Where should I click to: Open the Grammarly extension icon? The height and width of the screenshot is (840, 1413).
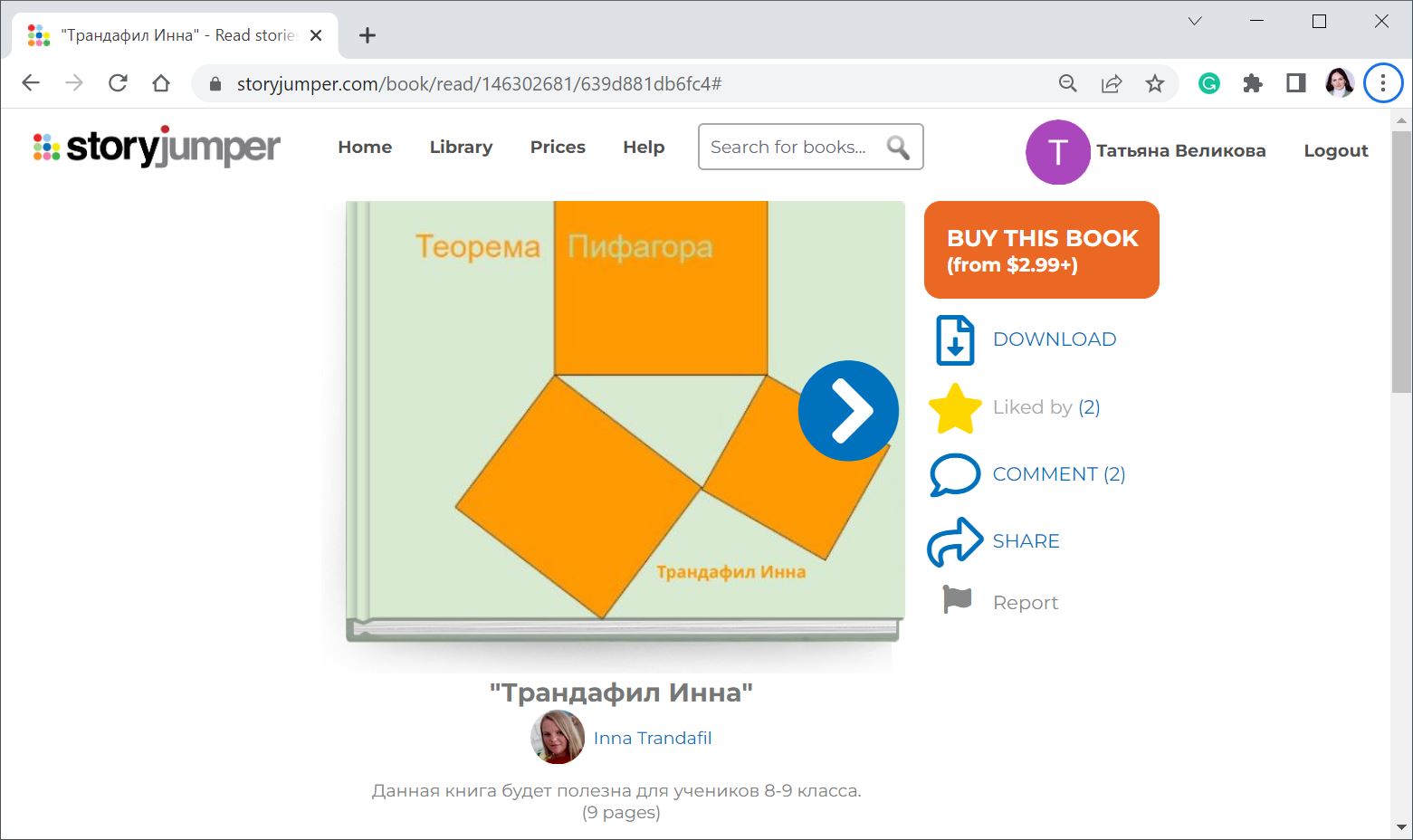pyautogui.click(x=1208, y=84)
